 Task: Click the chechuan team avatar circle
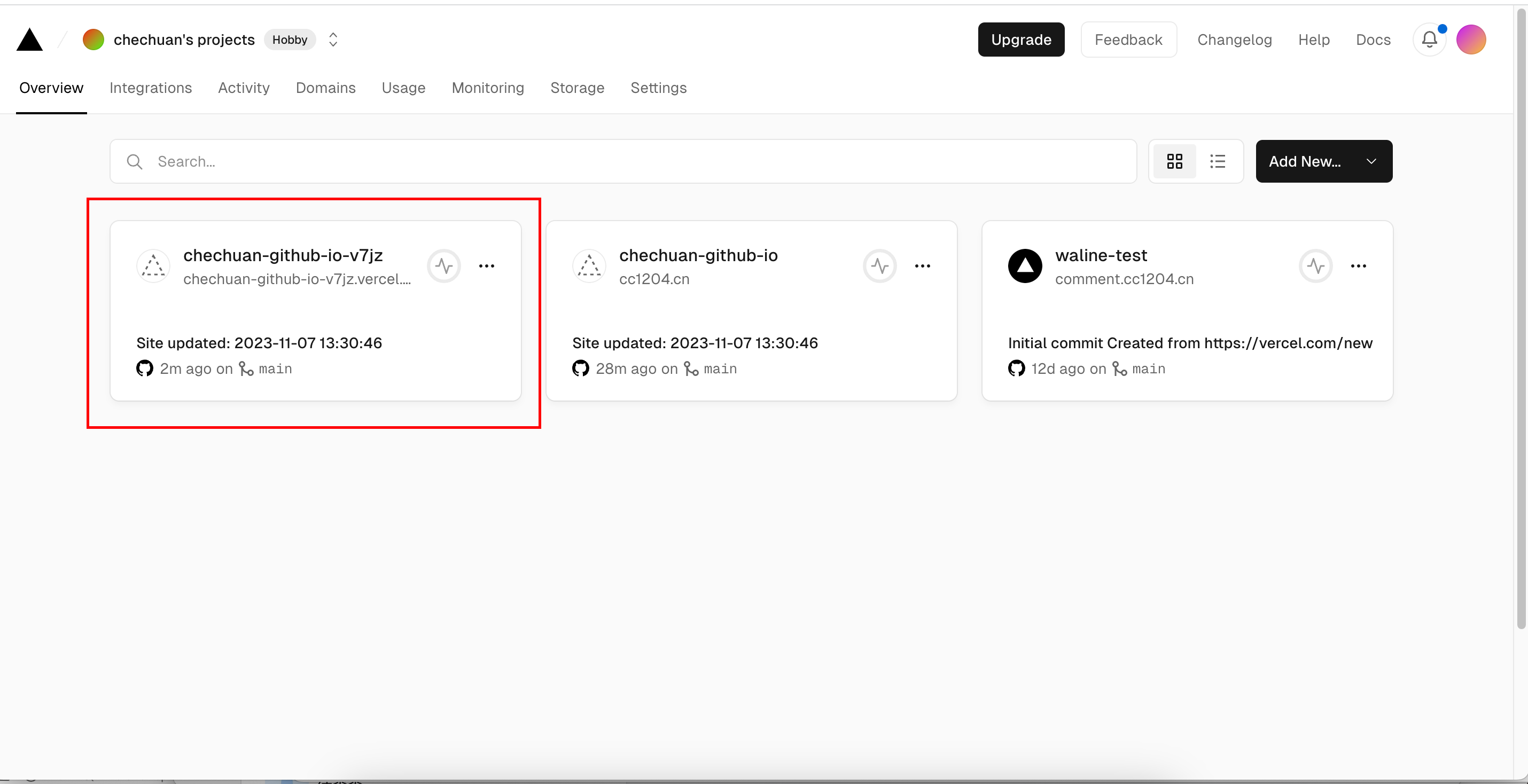(93, 40)
